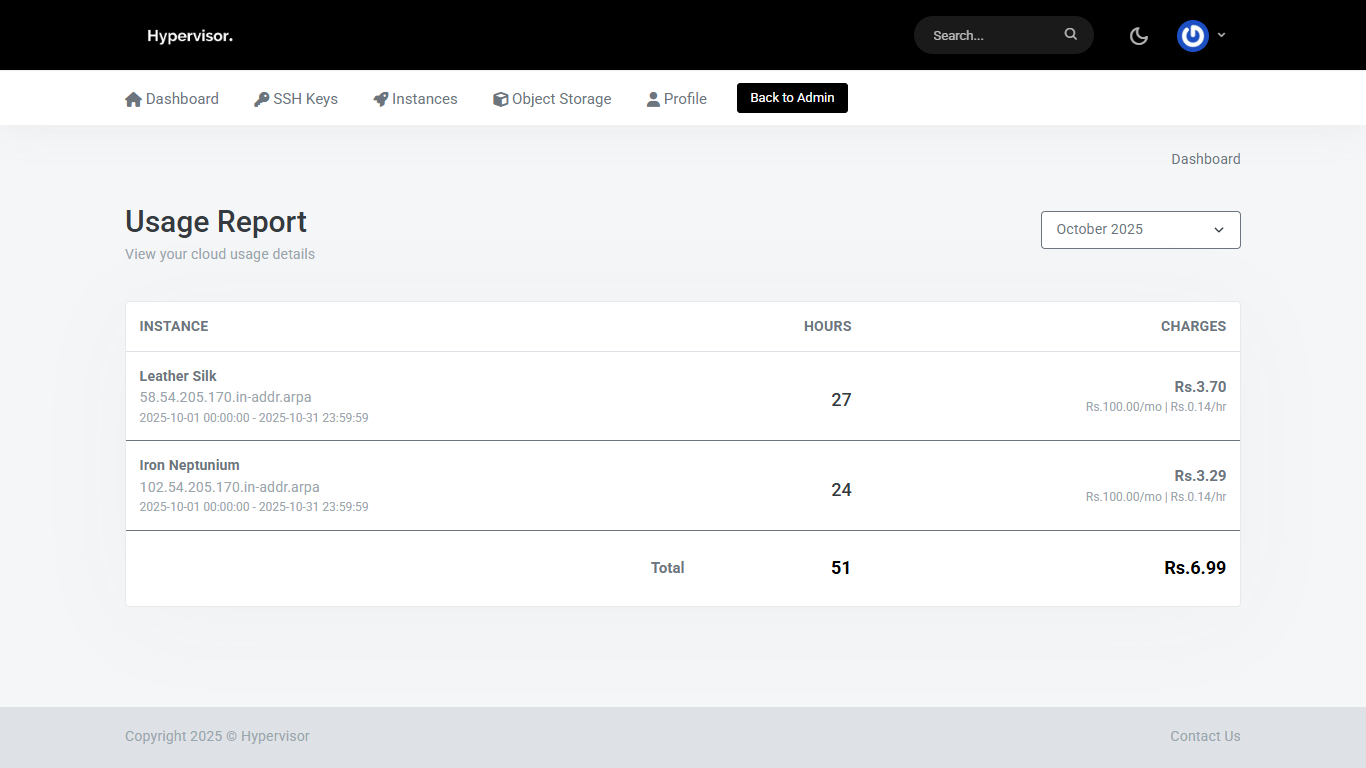Screen dimensions: 1366x768
Task: Go to the Instances menu item
Action: [x=424, y=99]
